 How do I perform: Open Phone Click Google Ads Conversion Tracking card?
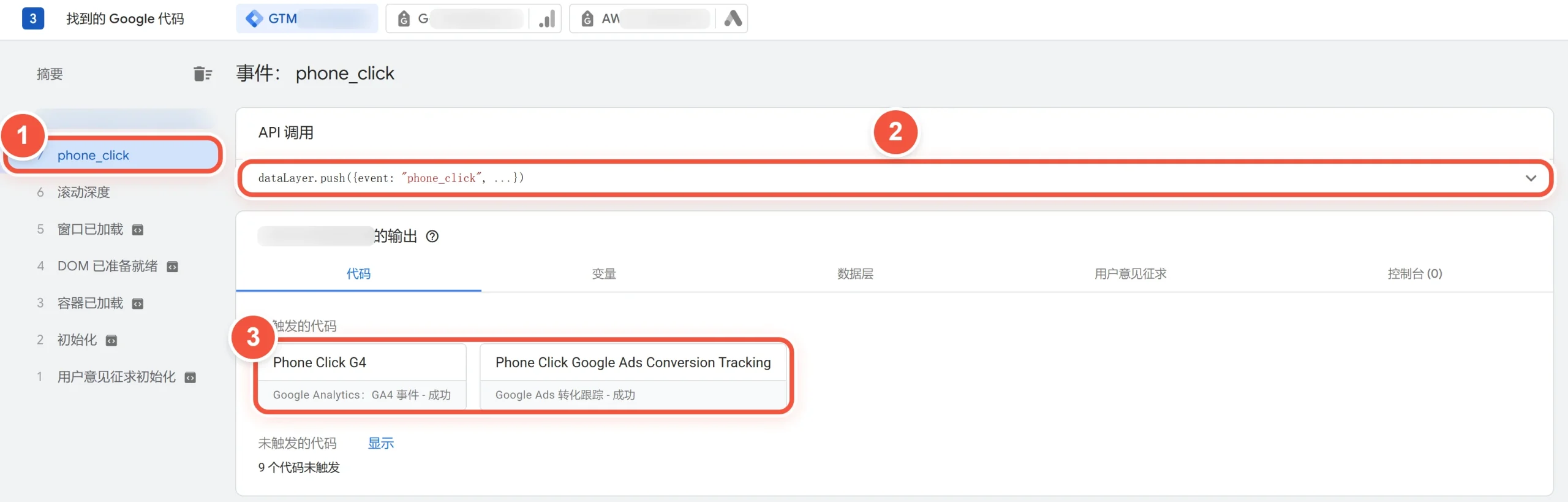click(x=633, y=376)
